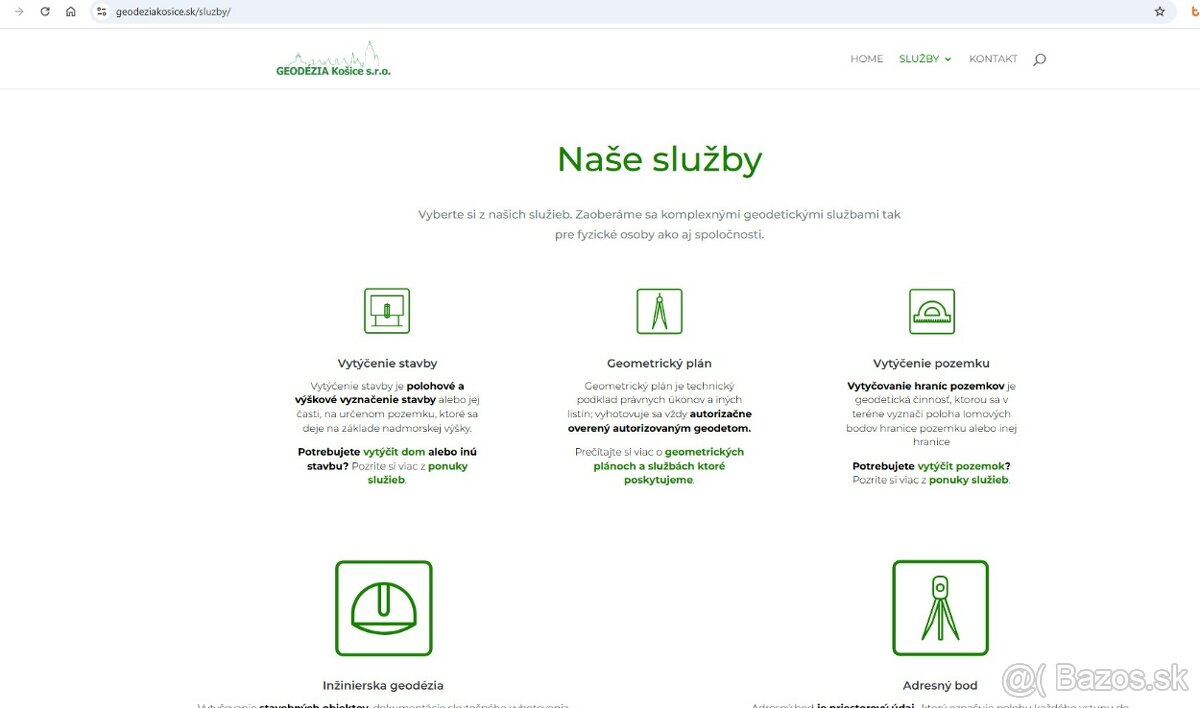
Task: Click the 'Geometrický plán' heading
Action: (660, 364)
